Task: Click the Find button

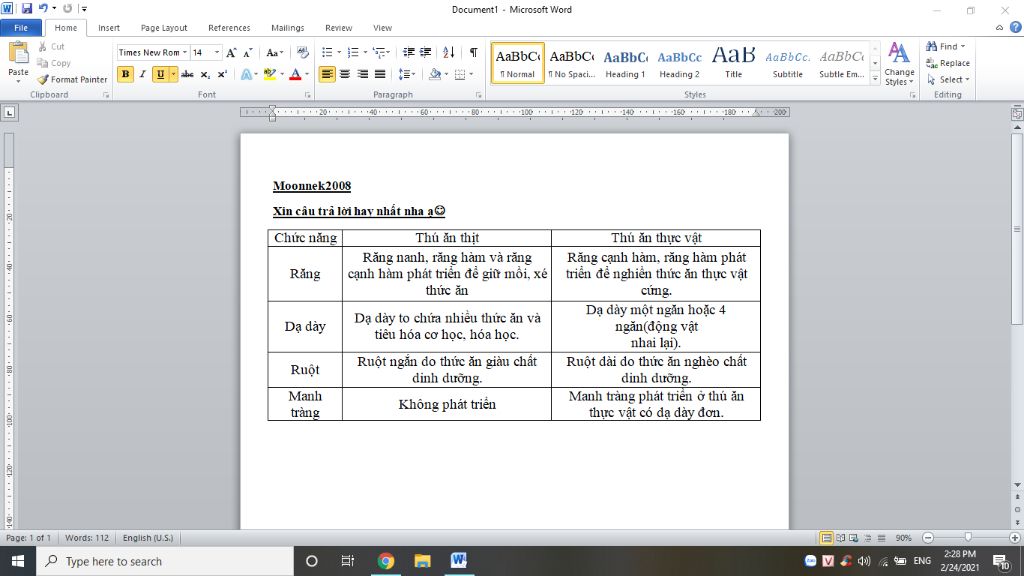Action: [x=946, y=46]
